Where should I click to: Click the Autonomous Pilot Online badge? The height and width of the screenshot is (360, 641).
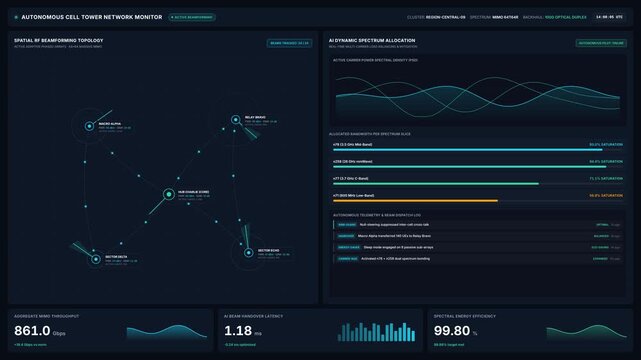click(x=601, y=43)
